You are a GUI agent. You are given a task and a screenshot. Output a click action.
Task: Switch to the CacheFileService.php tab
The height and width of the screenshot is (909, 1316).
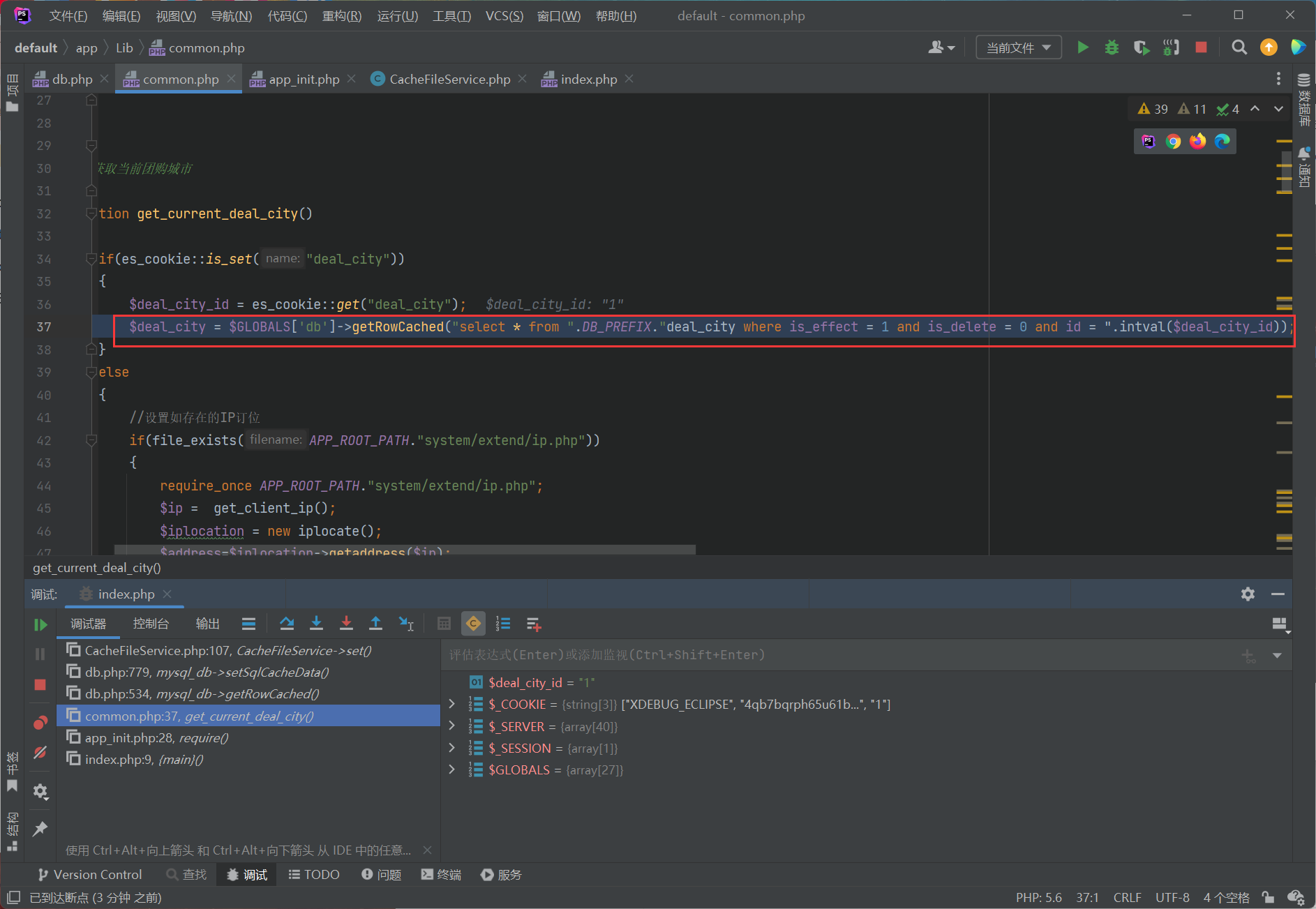pos(449,80)
